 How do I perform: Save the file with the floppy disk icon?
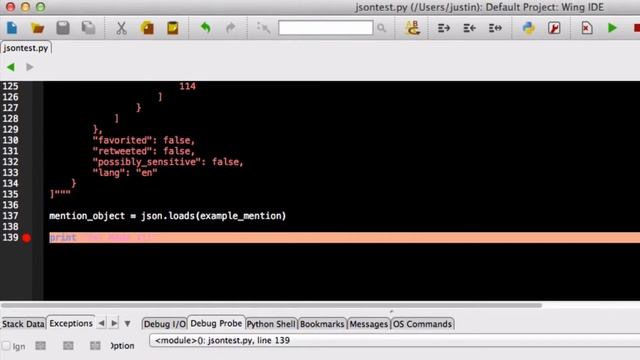coord(63,28)
